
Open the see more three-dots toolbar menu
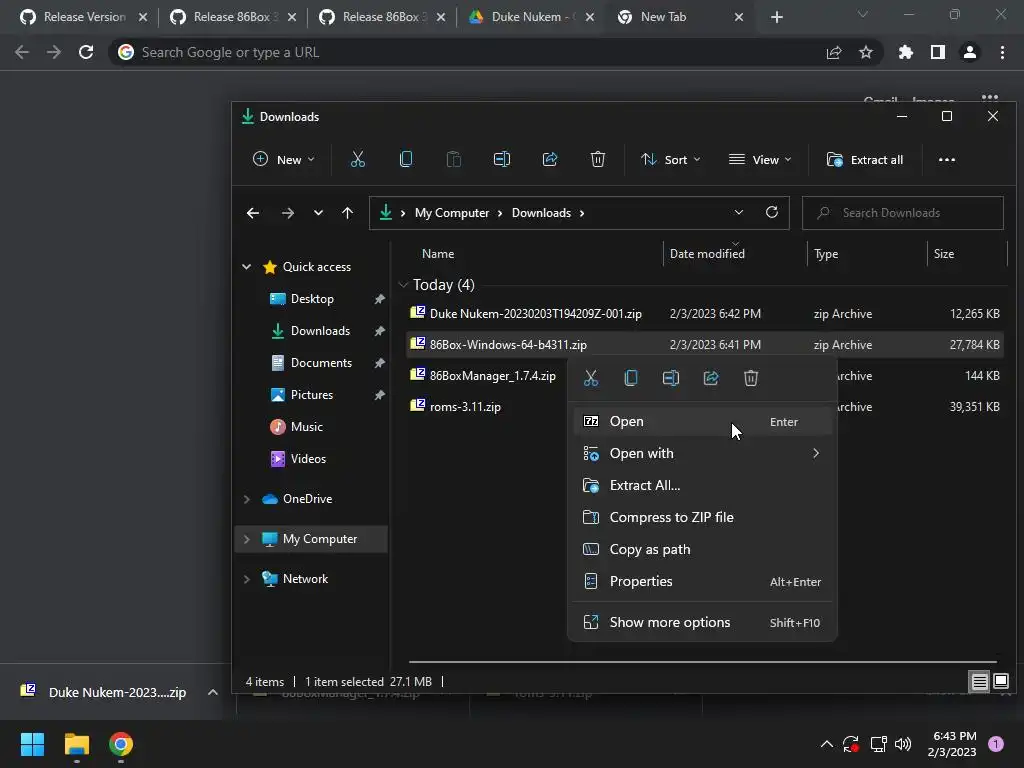coord(947,160)
